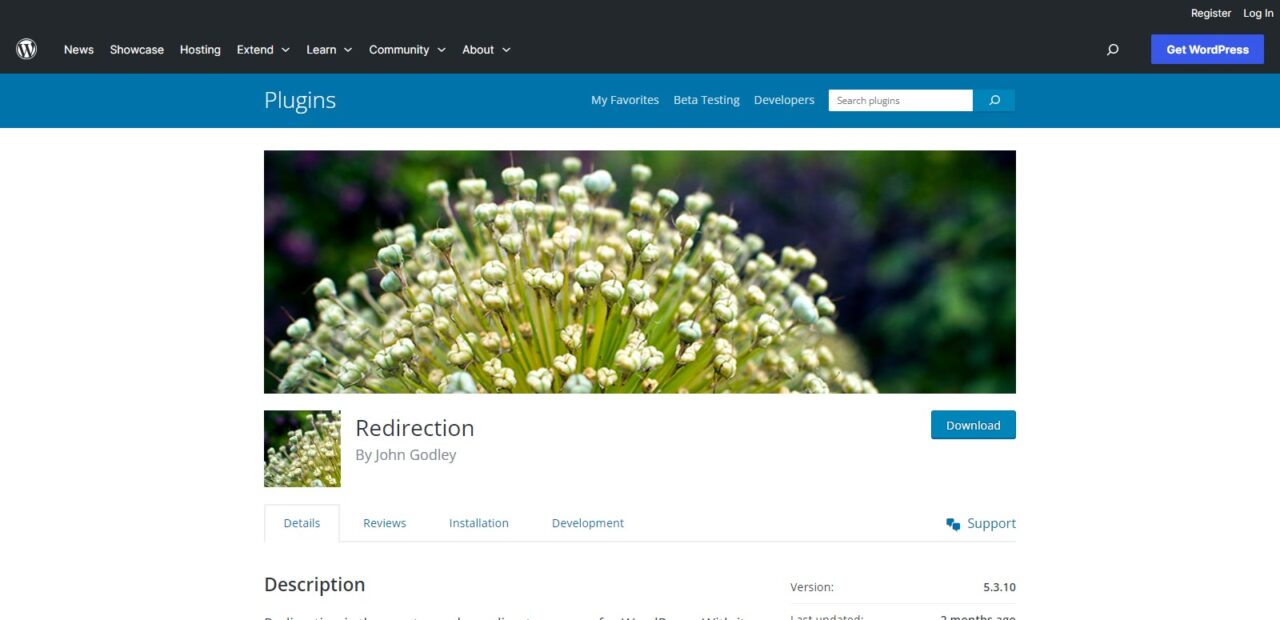
Task: Click the Redirection plugin thumbnail icon
Action: tap(302, 449)
